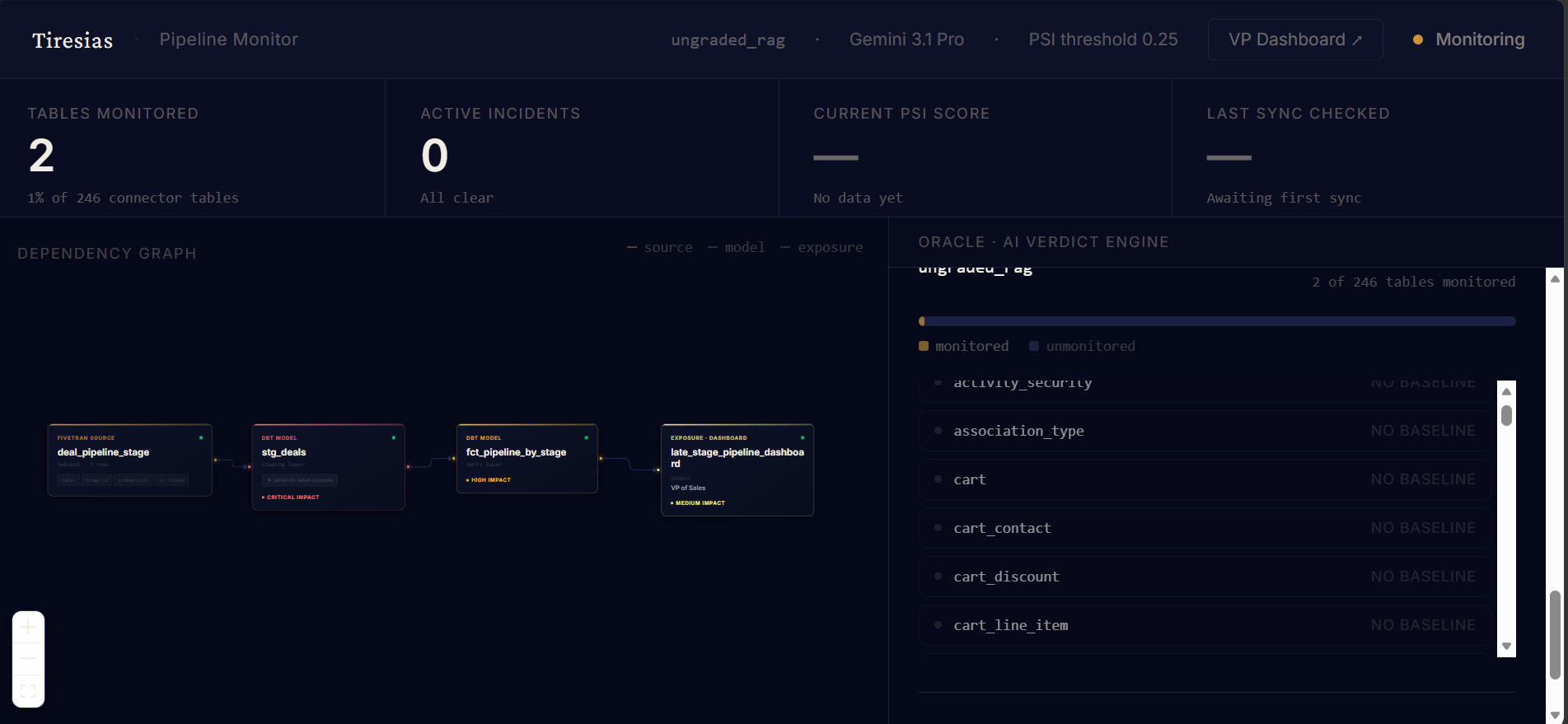Click the Tables Monitored count 2
The width and height of the screenshot is (1568, 724).
pyautogui.click(x=41, y=156)
